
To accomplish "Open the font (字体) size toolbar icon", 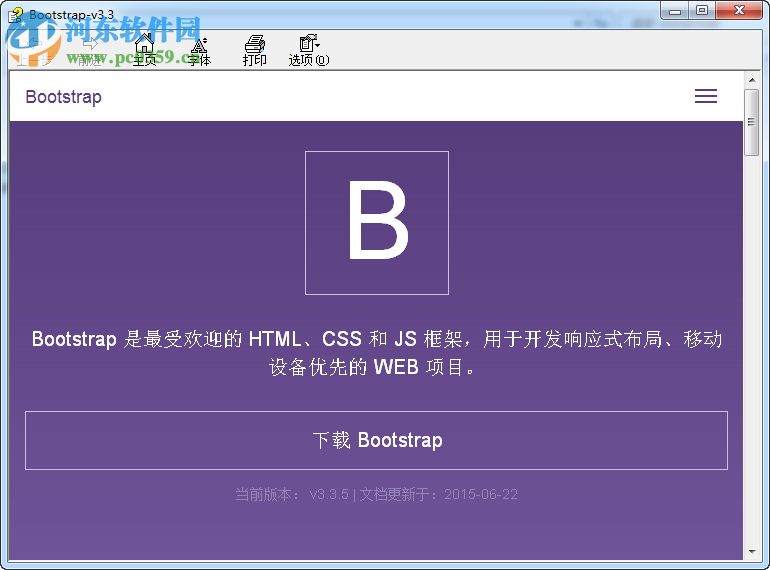I will (x=199, y=50).
